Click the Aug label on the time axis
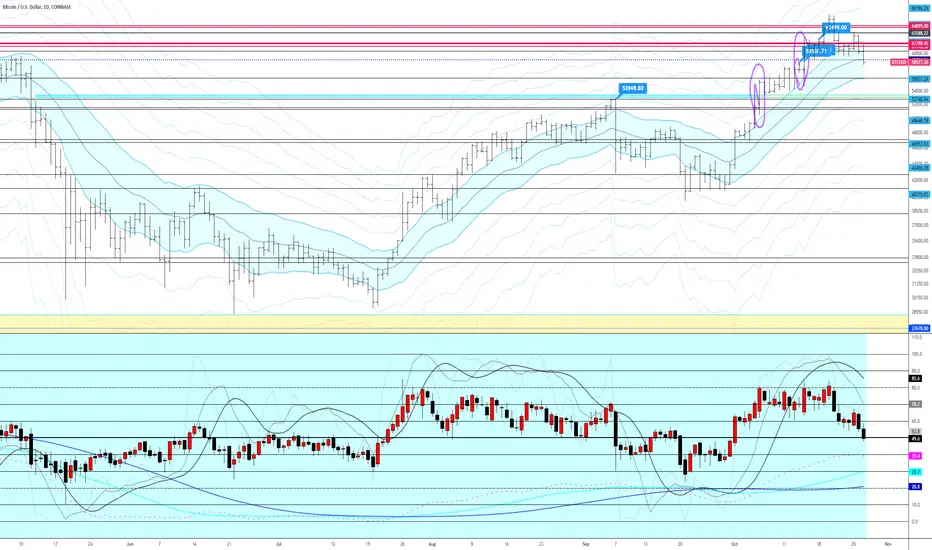Screen dimensions: 932x550 pos(432,543)
